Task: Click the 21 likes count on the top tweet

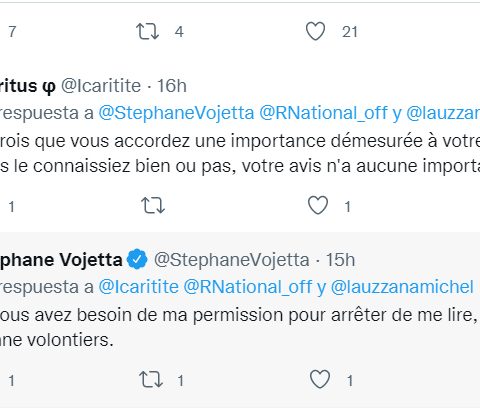Action: pyautogui.click(x=350, y=32)
